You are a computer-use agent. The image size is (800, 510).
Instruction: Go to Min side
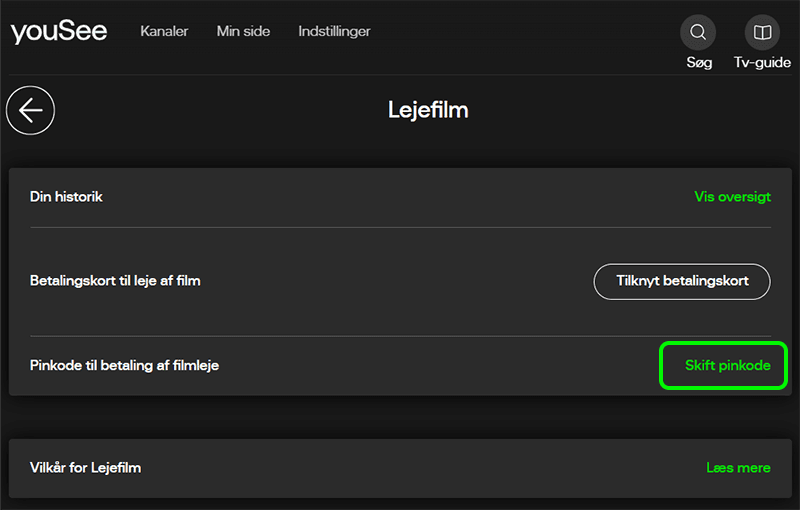[243, 31]
